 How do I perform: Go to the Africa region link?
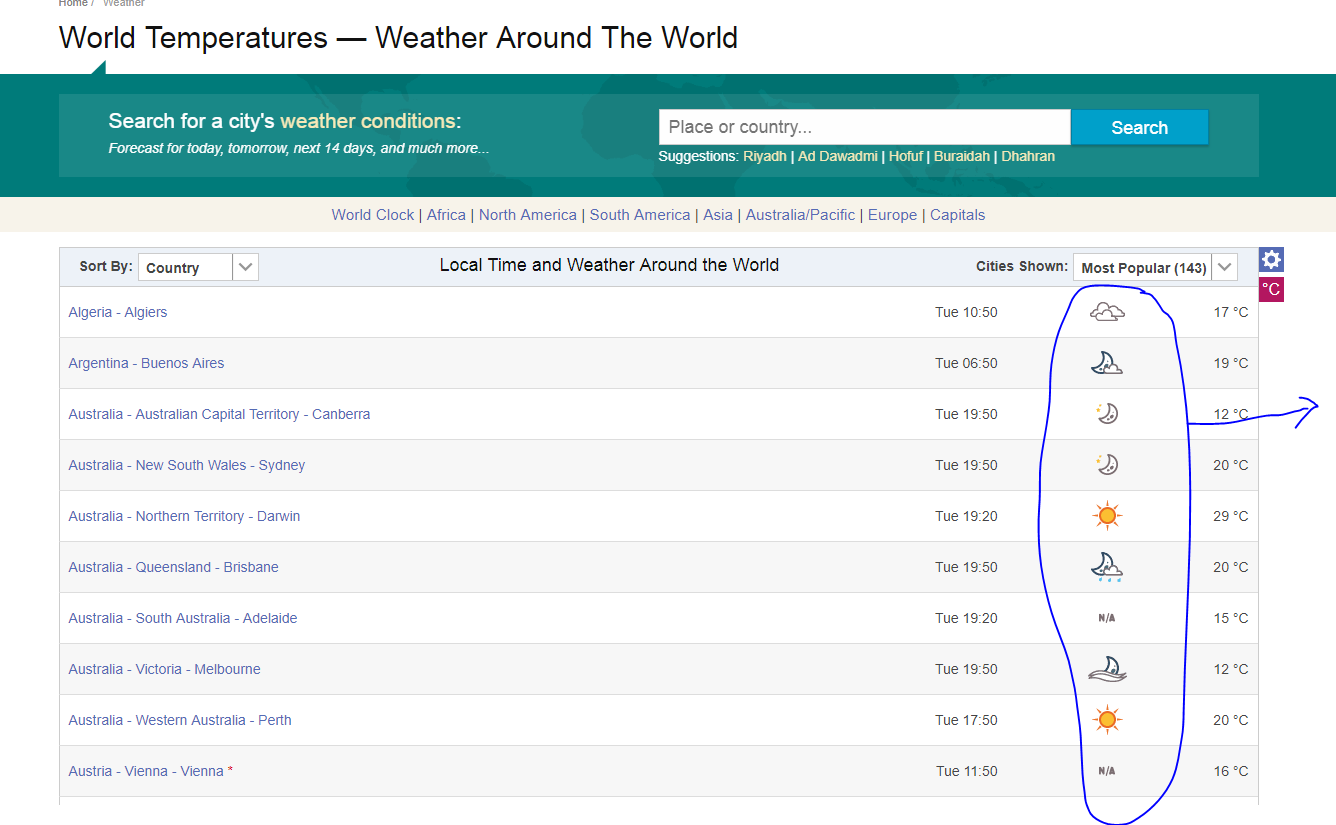pos(446,215)
